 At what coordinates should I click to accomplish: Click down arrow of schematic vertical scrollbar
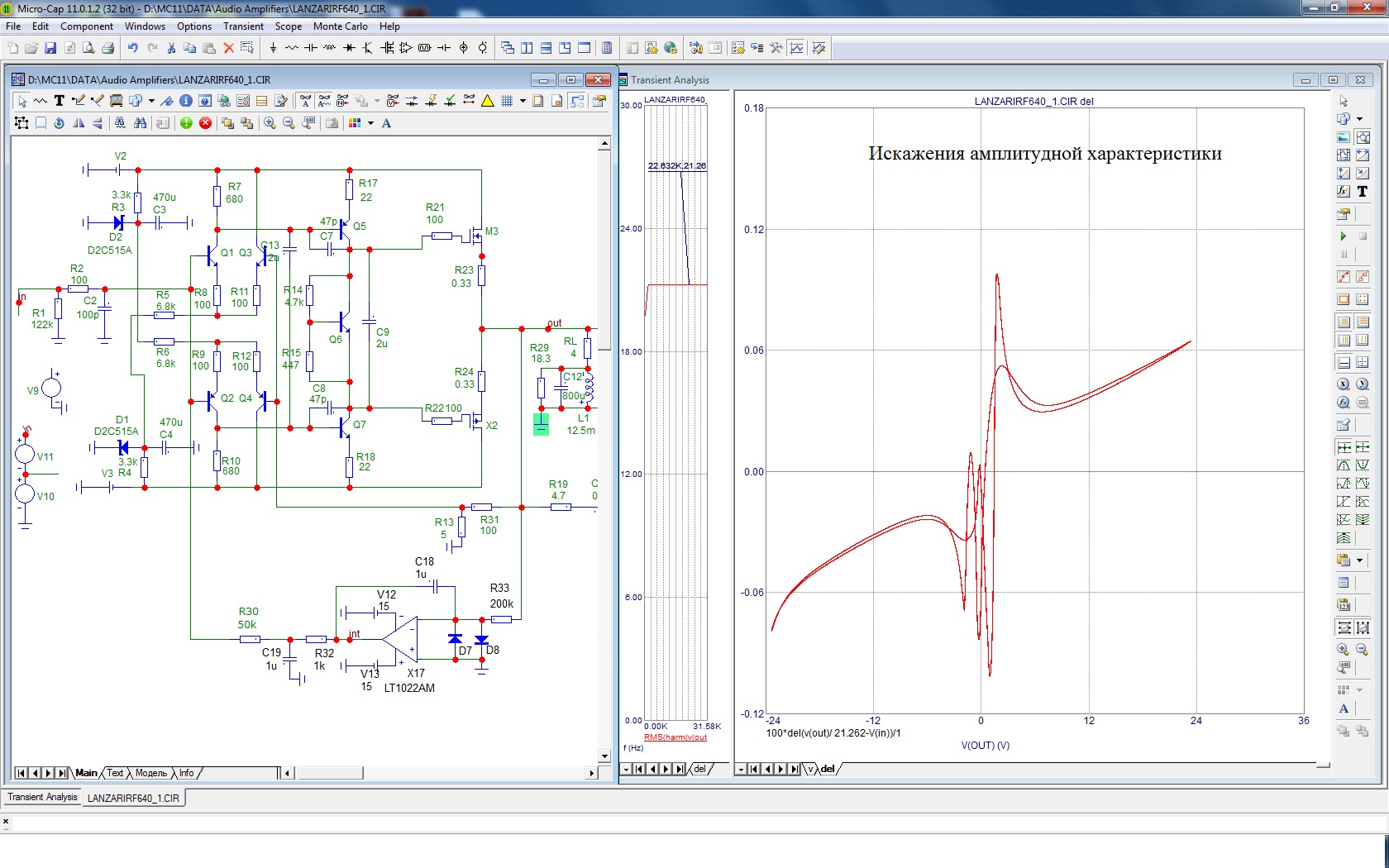click(604, 756)
